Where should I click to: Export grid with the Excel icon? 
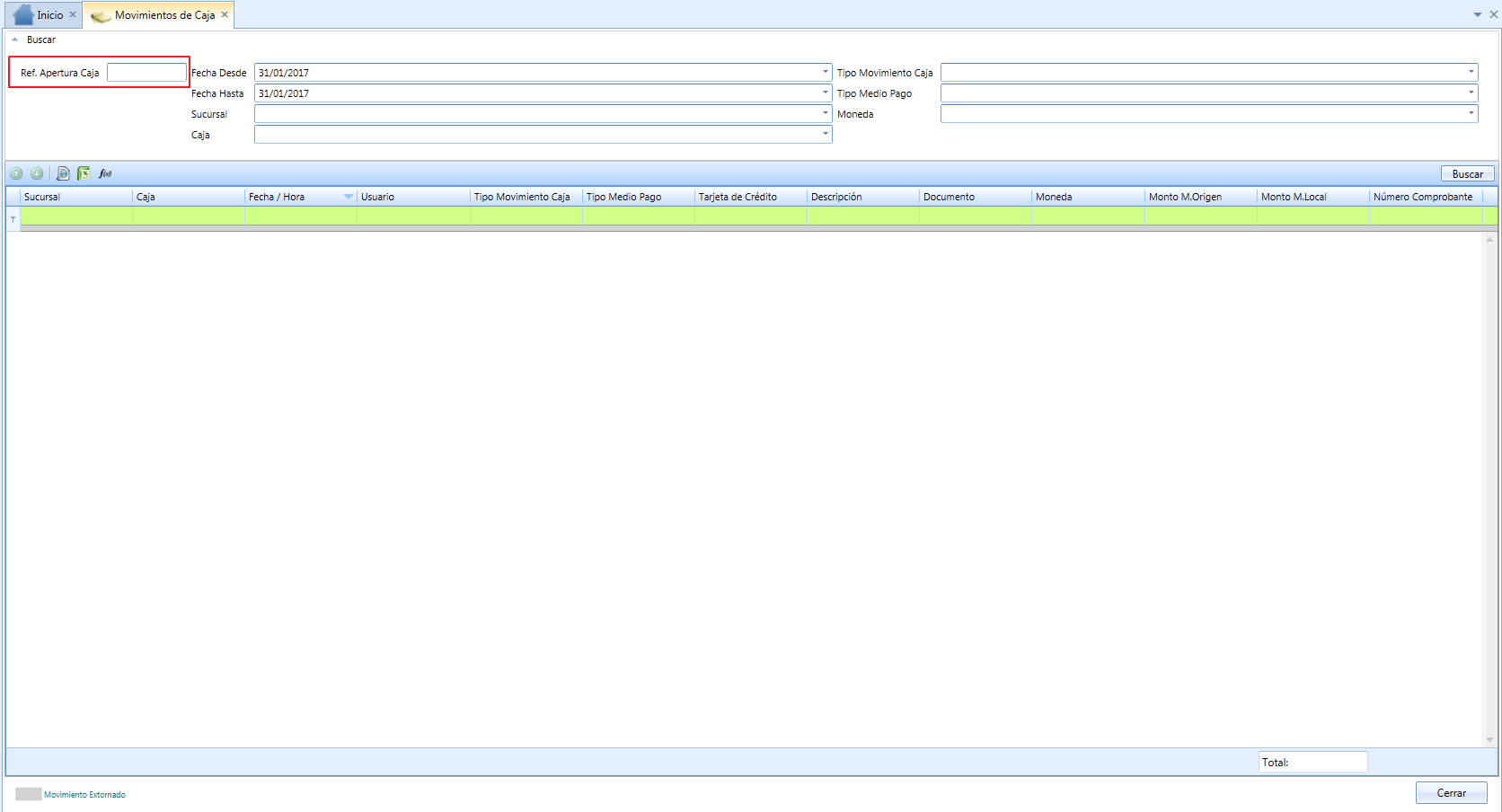[x=84, y=173]
